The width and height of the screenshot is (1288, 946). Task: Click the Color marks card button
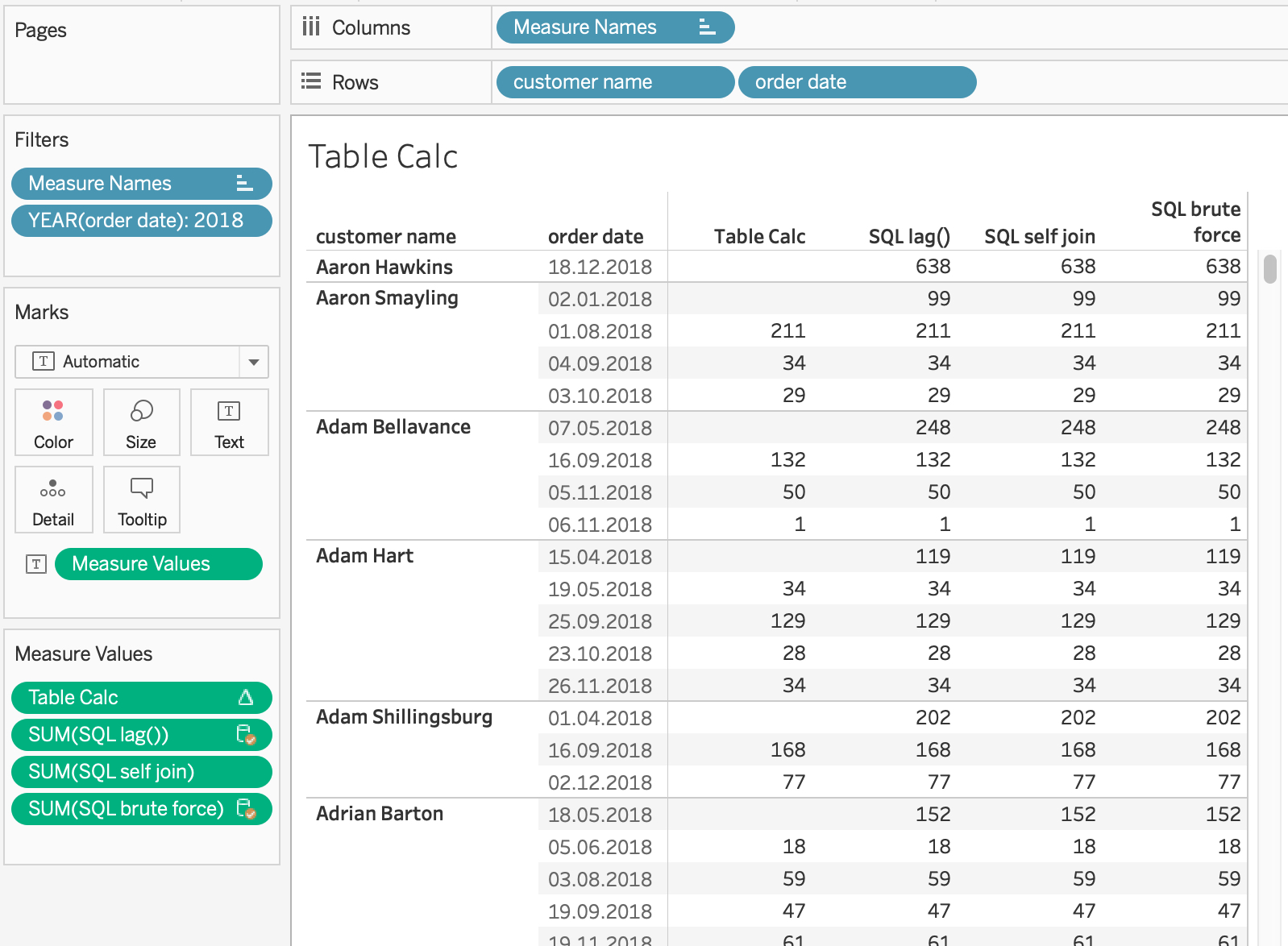[x=54, y=422]
